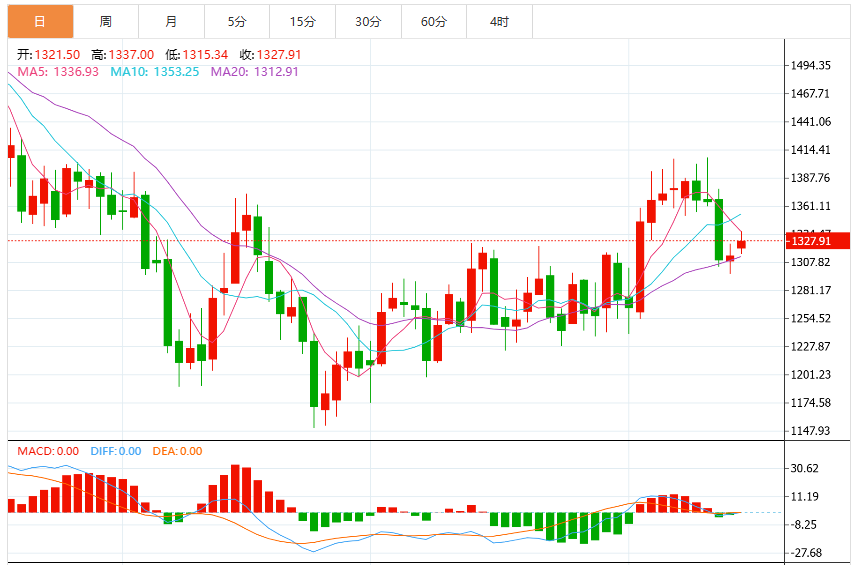Click the 1147.93 price axis label
Viewport: 858px width, 565px height.
coord(810,430)
